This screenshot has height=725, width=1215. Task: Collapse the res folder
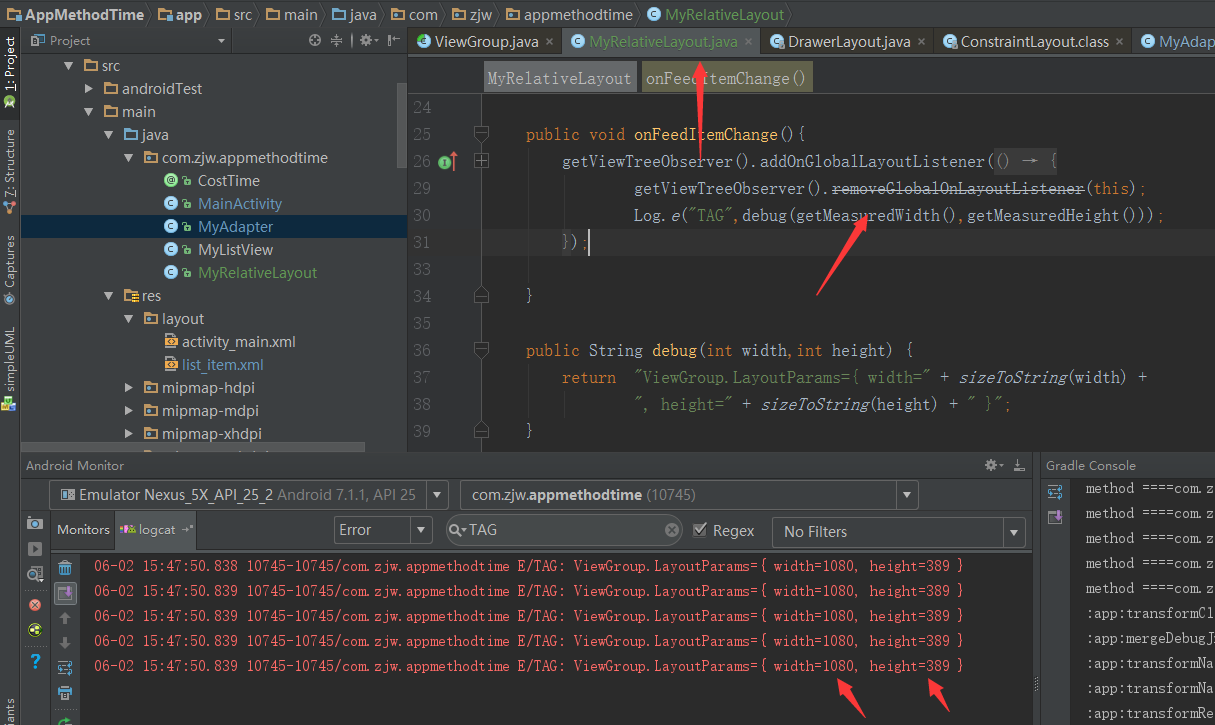click(109, 296)
